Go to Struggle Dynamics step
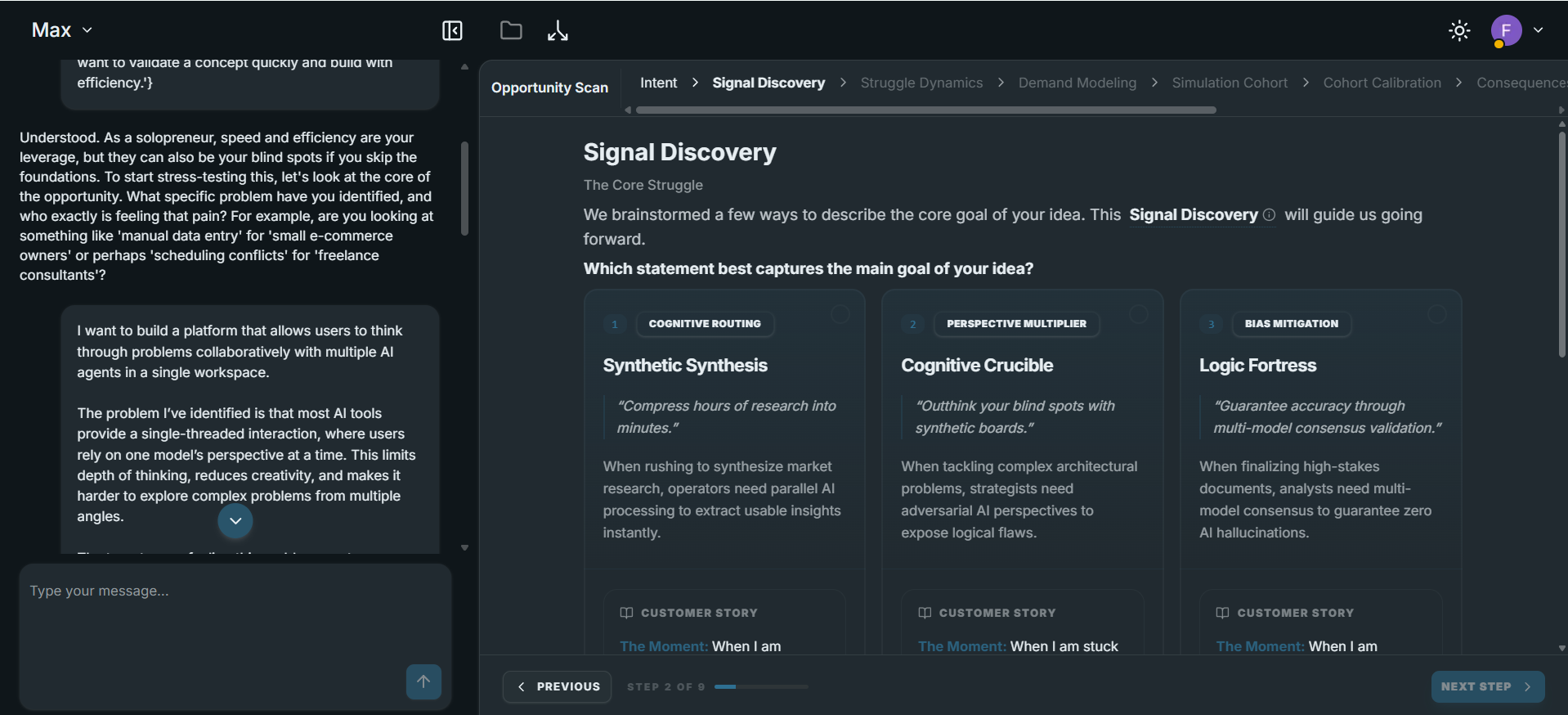Viewport: 1568px width, 715px height. (921, 83)
